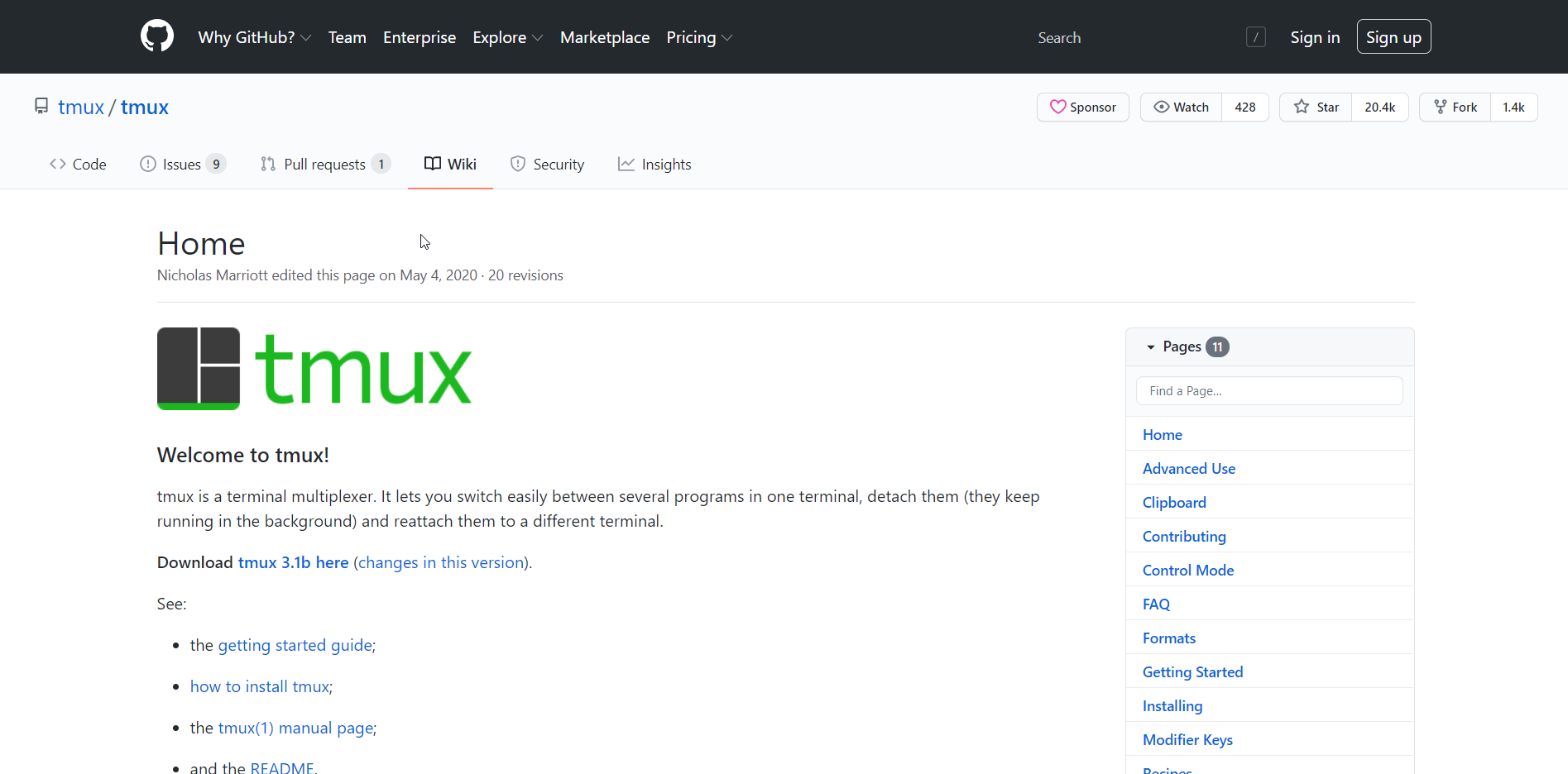Click the Security shield icon

(x=517, y=163)
